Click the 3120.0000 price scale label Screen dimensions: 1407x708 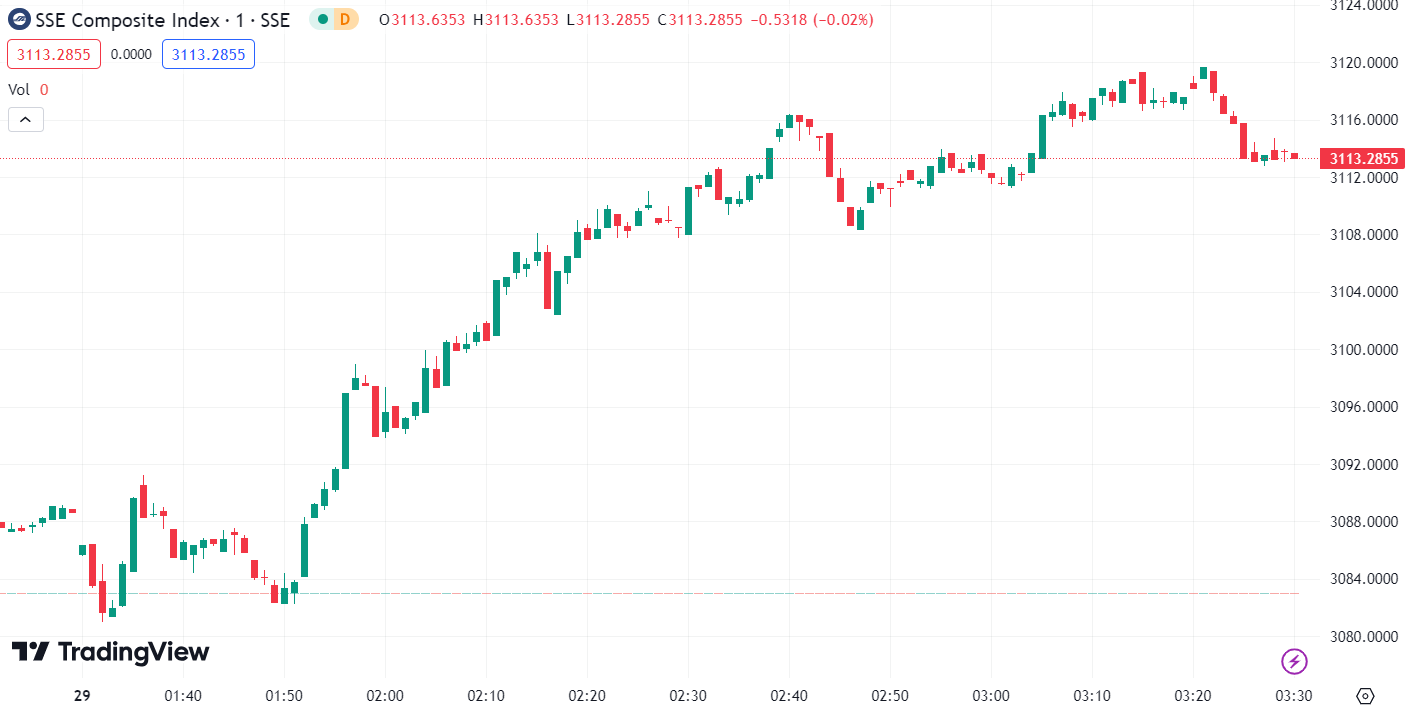[x=1361, y=63]
